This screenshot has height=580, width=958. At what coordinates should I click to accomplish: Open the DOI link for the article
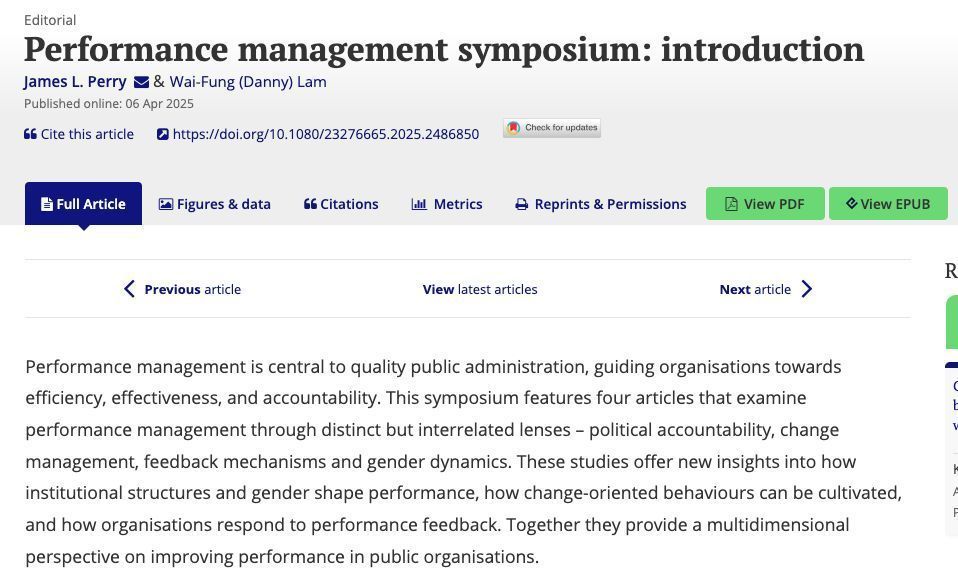pyautogui.click(x=327, y=133)
